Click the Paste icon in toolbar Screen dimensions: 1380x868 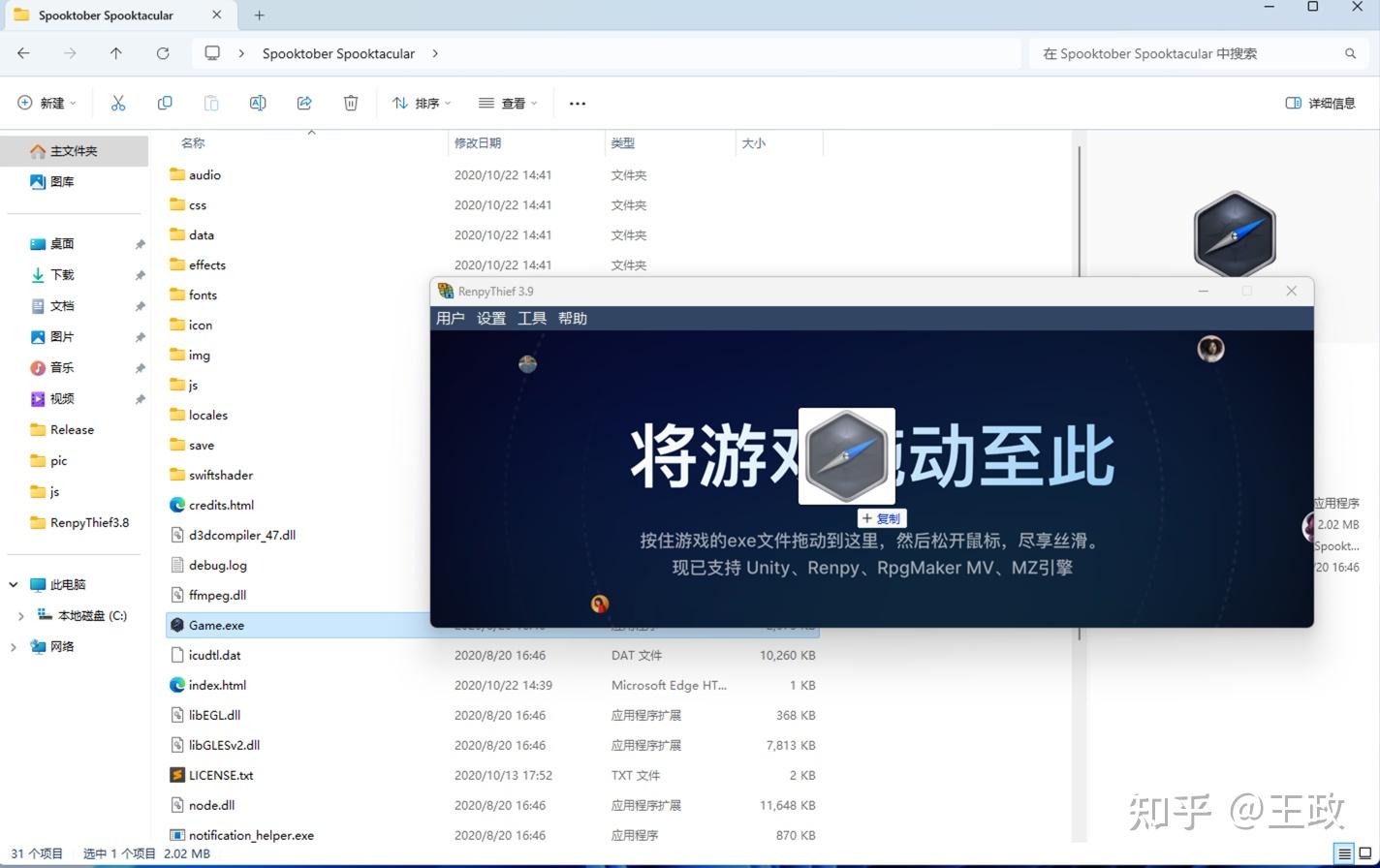[211, 103]
